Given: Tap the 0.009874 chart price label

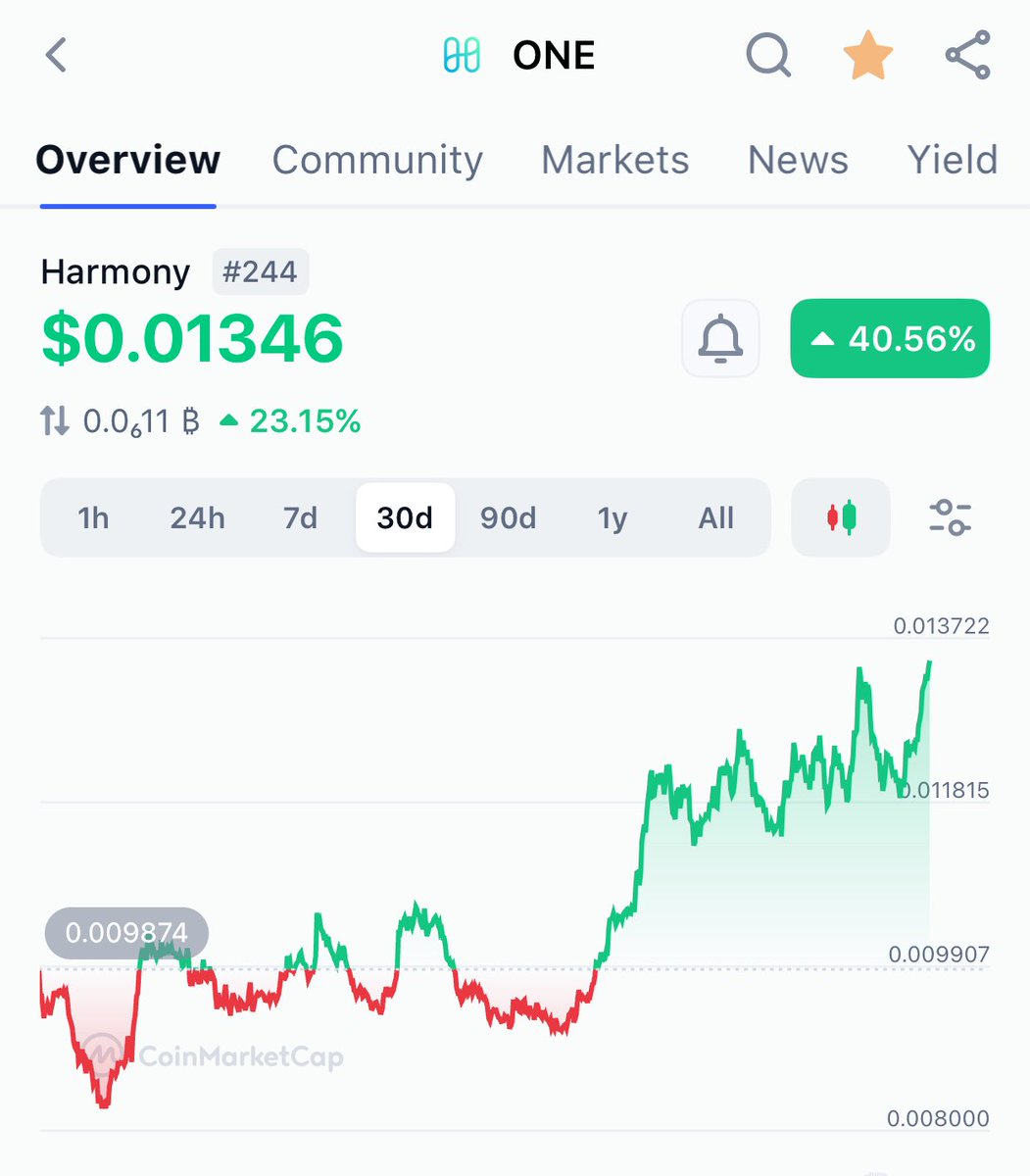Looking at the screenshot, I should point(126,933).
